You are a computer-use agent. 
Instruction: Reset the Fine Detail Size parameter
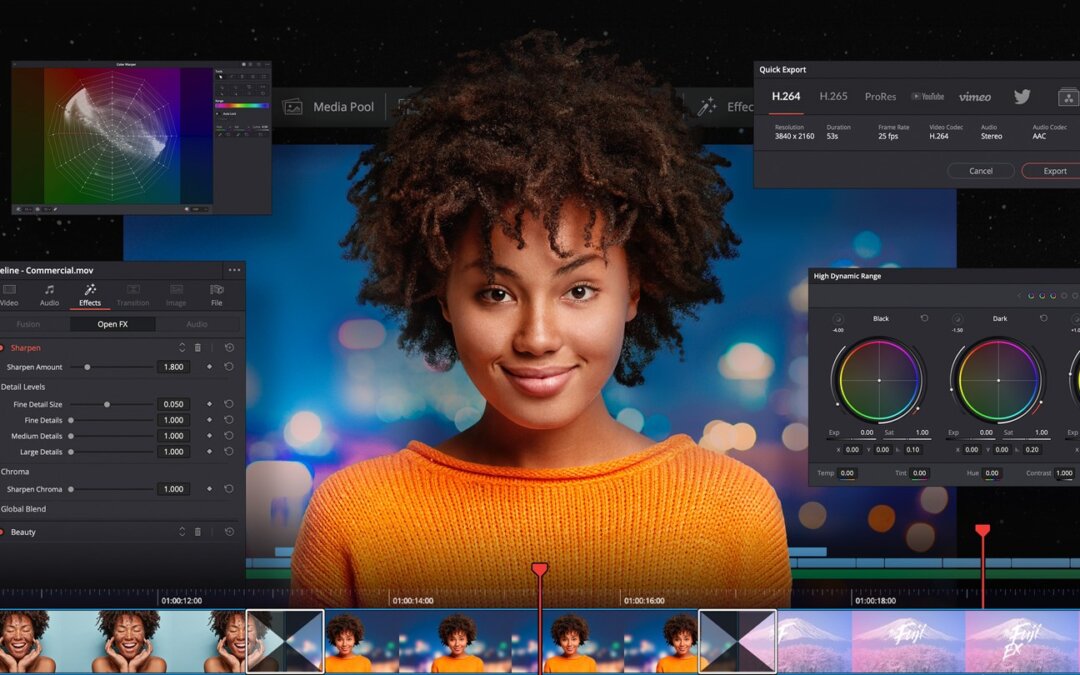click(229, 404)
